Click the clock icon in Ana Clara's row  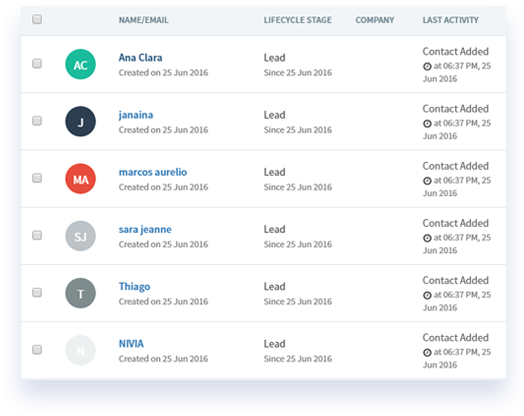point(427,66)
